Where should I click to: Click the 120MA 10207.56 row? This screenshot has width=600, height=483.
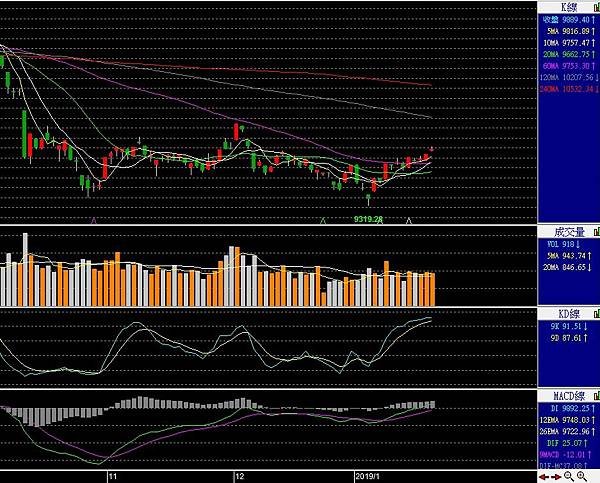click(x=569, y=77)
